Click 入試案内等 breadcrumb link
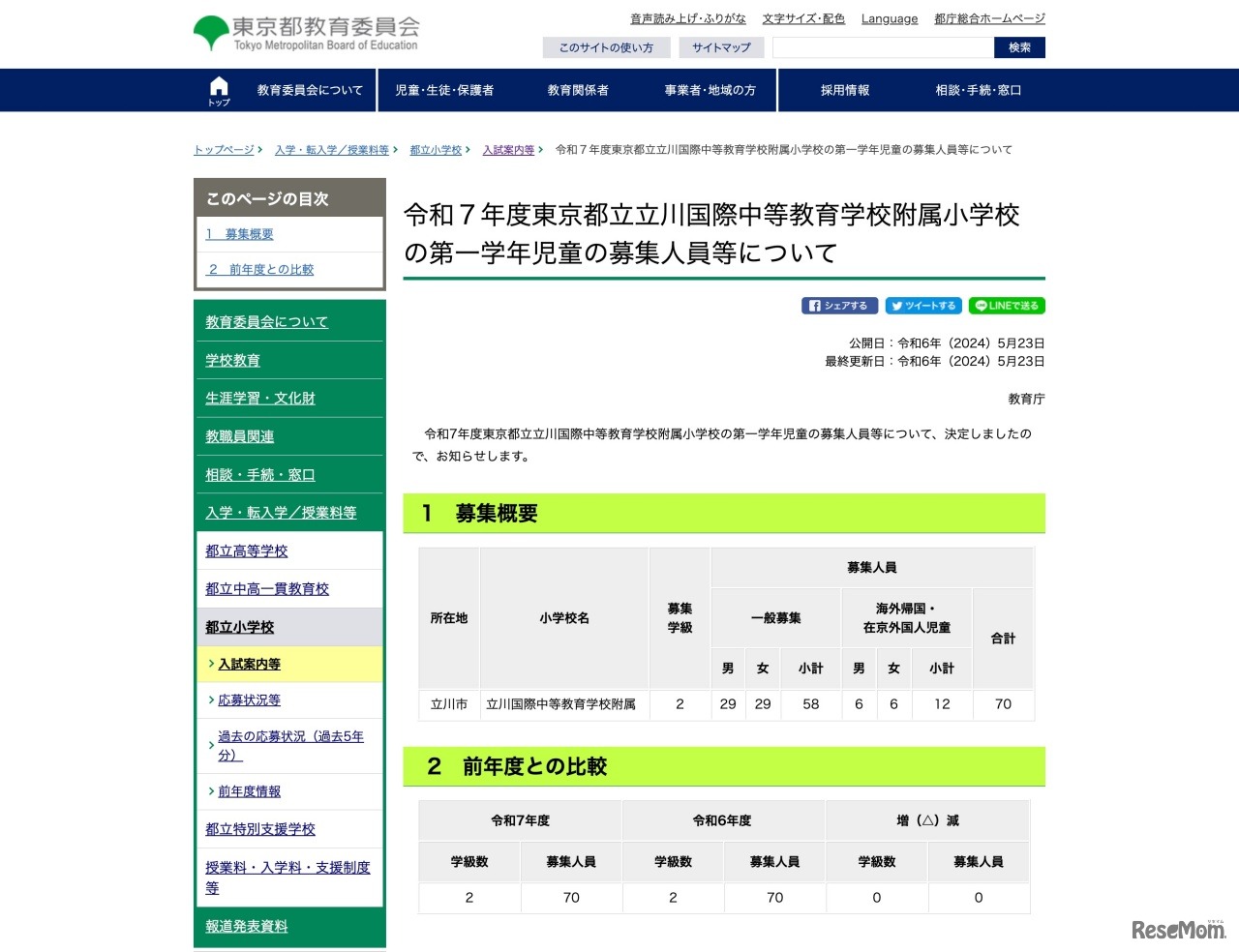This screenshot has height=952, width=1239. pos(508,150)
